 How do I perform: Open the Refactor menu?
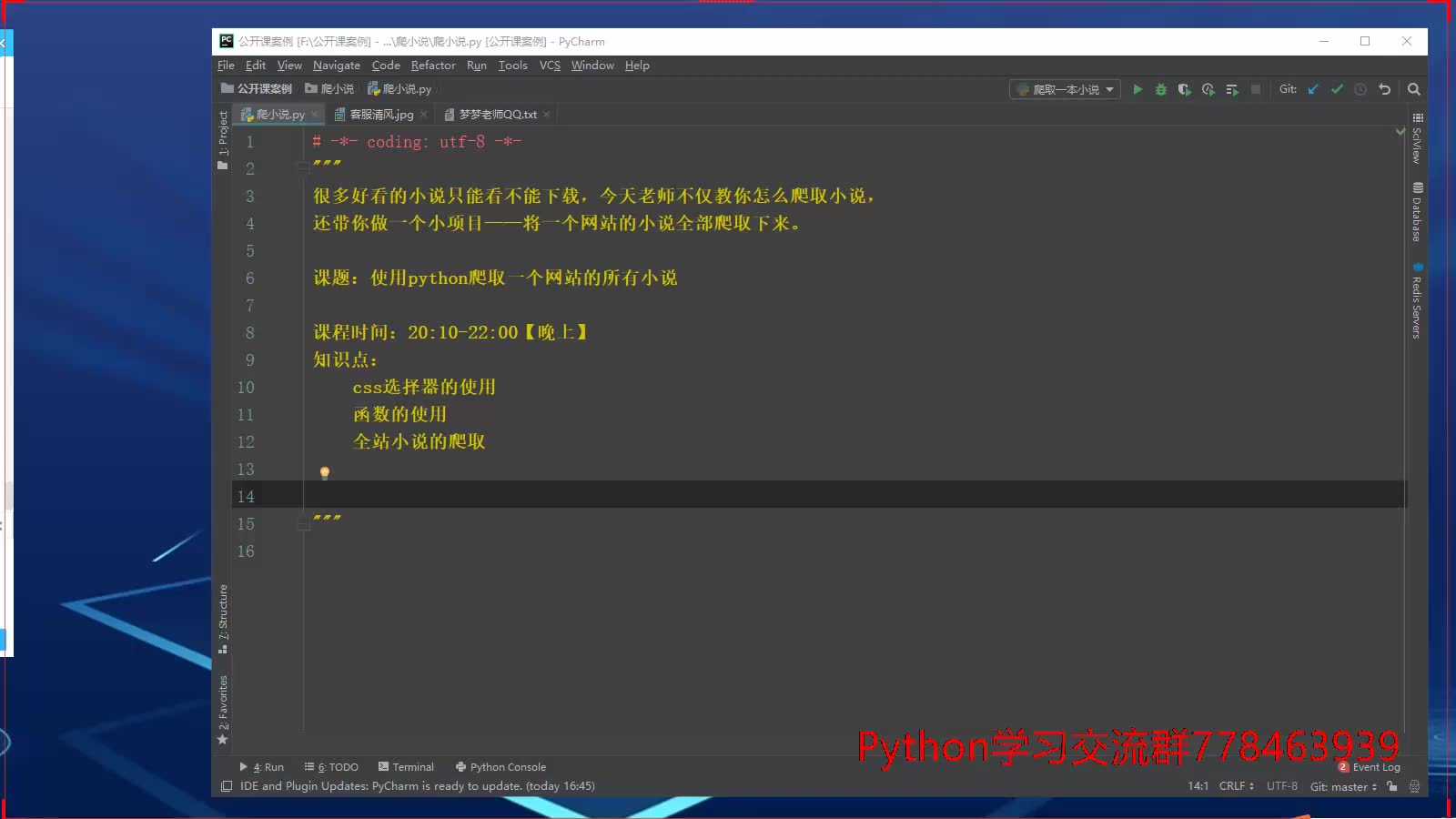433,66
